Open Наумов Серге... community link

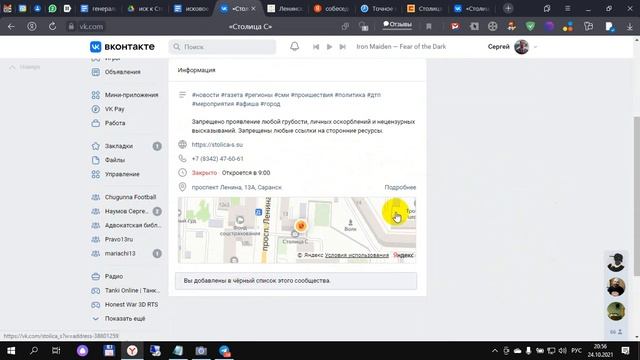(127, 211)
